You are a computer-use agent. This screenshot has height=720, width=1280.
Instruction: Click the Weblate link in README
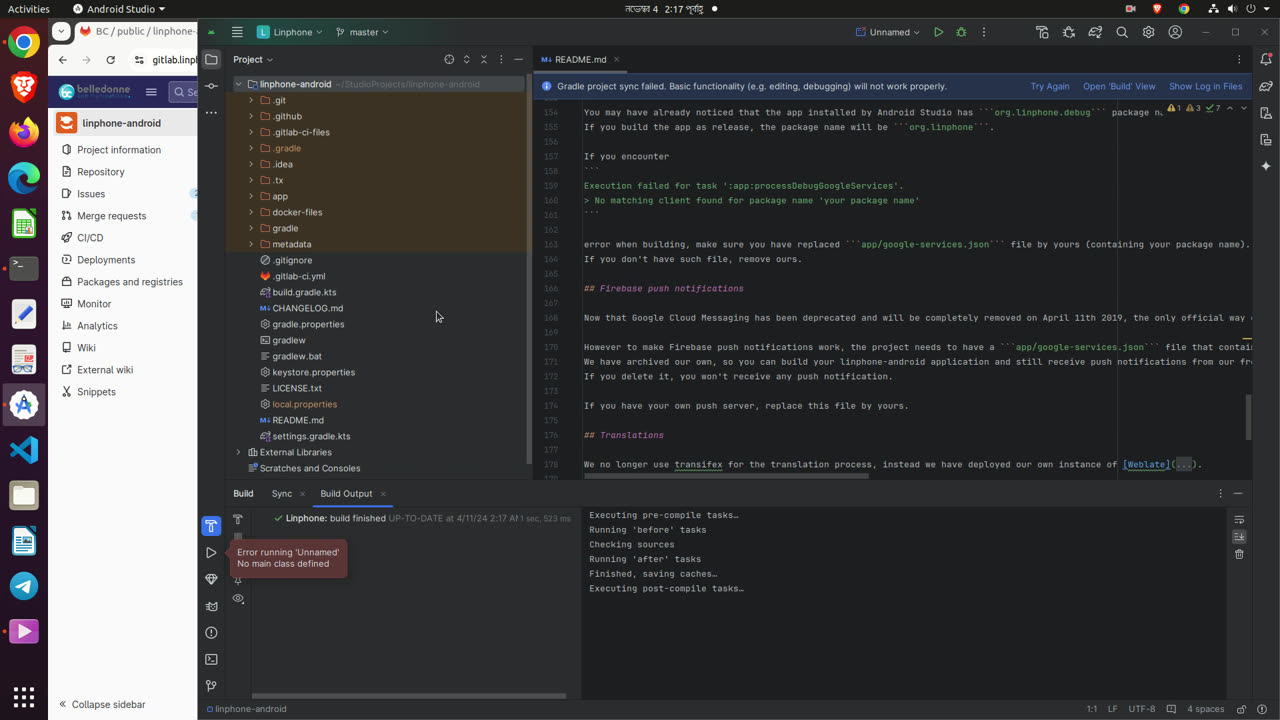(x=1146, y=465)
